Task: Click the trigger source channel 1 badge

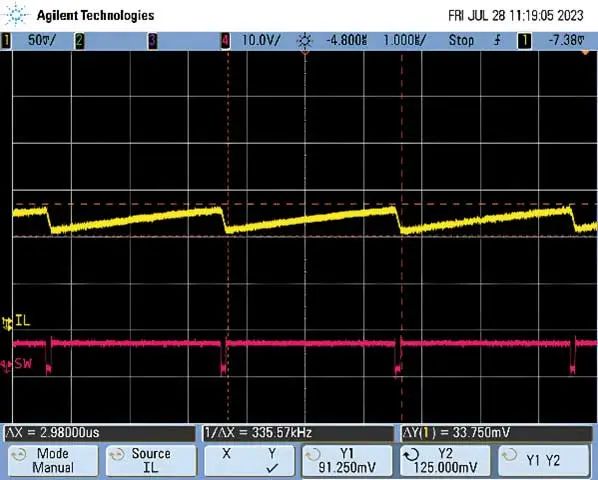Action: click(524, 40)
